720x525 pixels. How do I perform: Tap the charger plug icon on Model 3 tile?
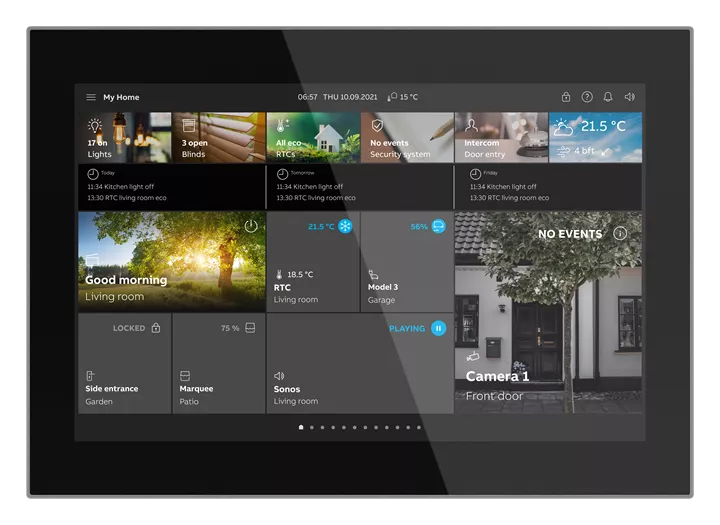tap(373, 275)
